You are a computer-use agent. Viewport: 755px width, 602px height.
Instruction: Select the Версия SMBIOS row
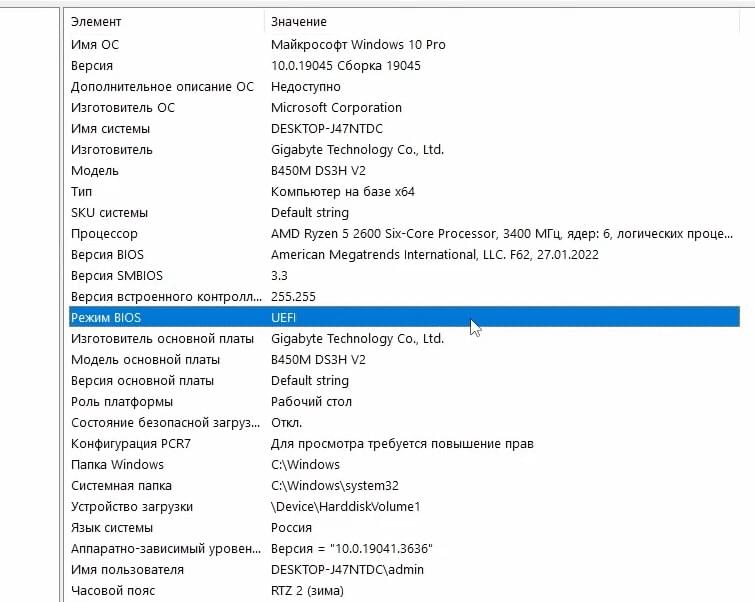[404, 276]
